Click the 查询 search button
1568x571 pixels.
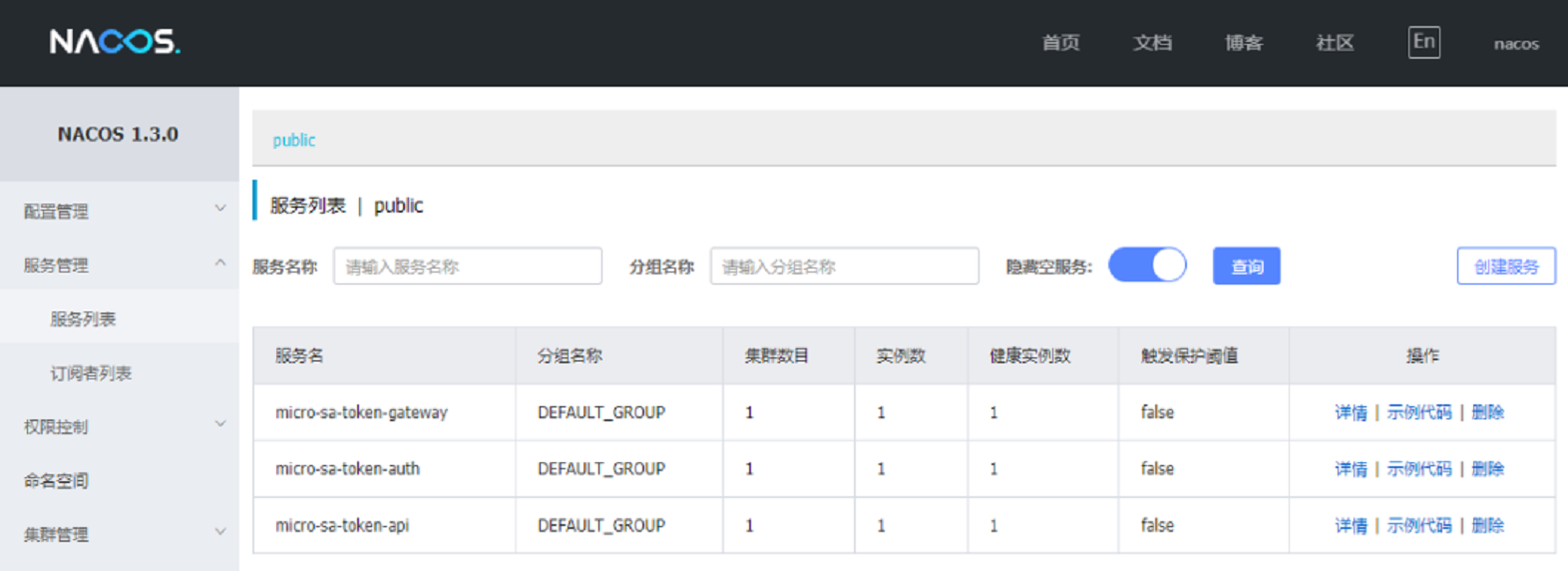(x=1246, y=267)
